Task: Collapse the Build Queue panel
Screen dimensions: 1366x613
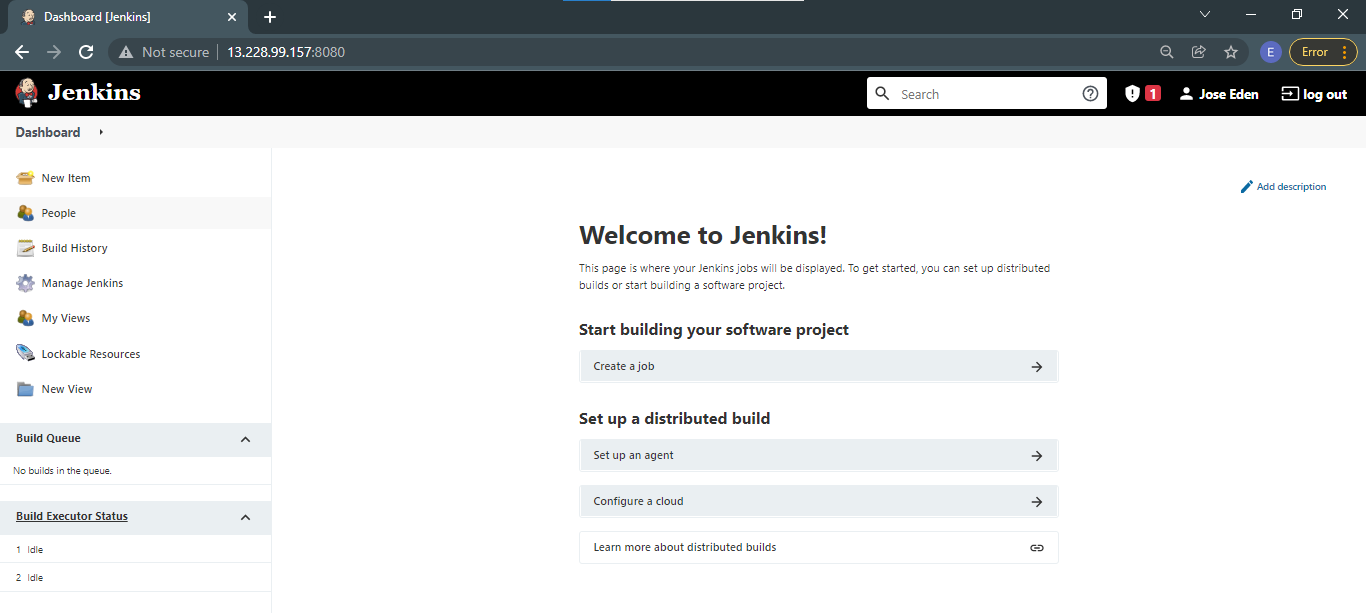Action: tap(246, 439)
